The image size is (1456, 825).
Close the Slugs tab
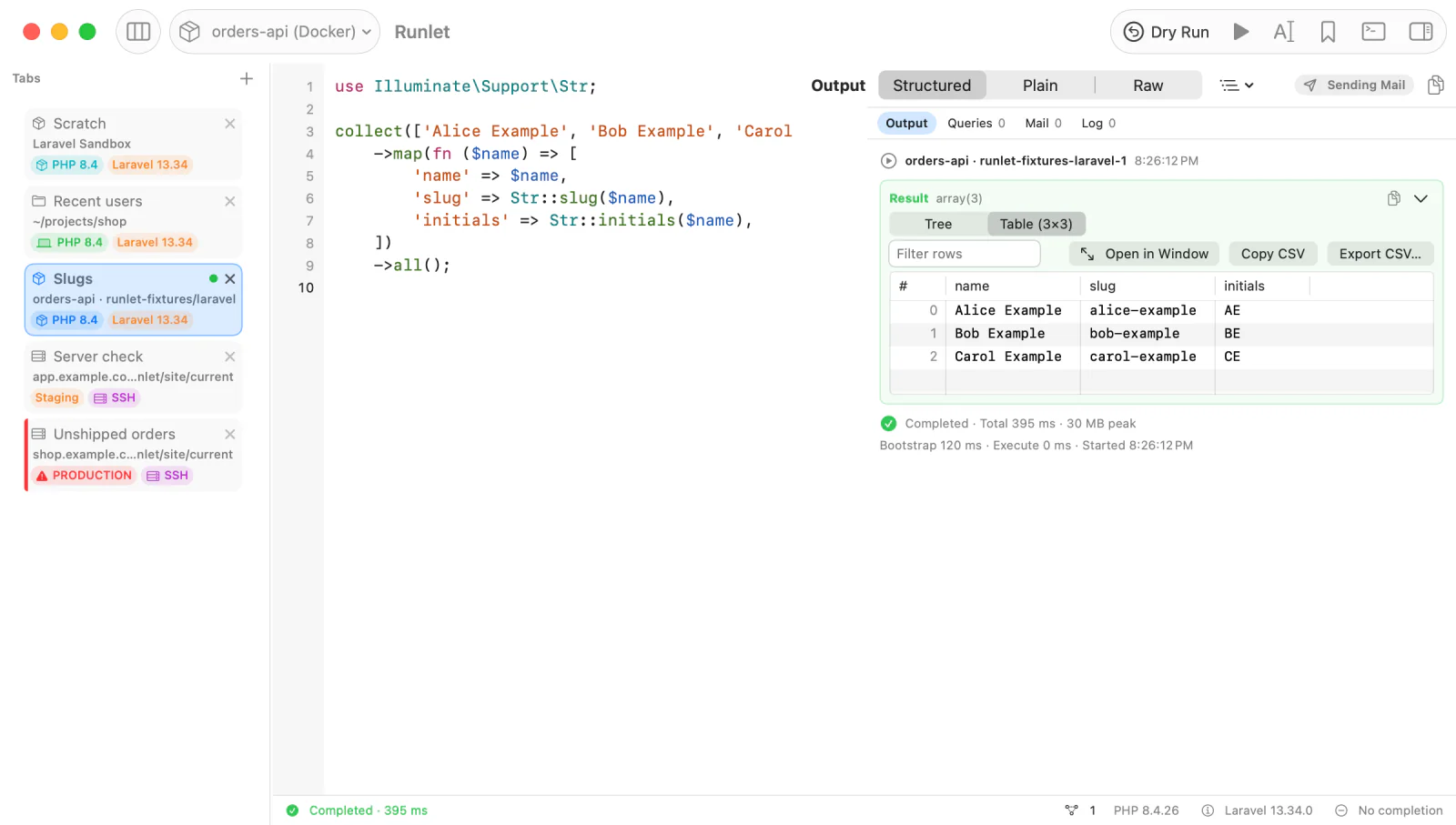click(x=230, y=279)
